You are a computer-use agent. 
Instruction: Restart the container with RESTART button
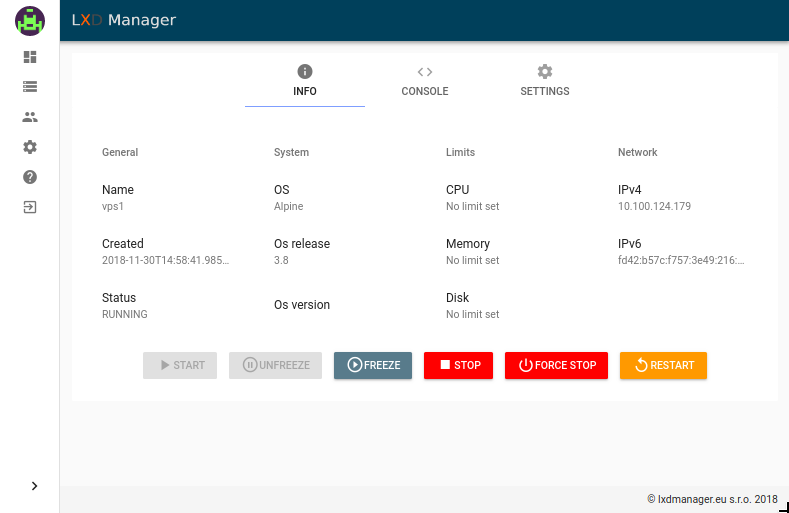pyautogui.click(x=663, y=365)
